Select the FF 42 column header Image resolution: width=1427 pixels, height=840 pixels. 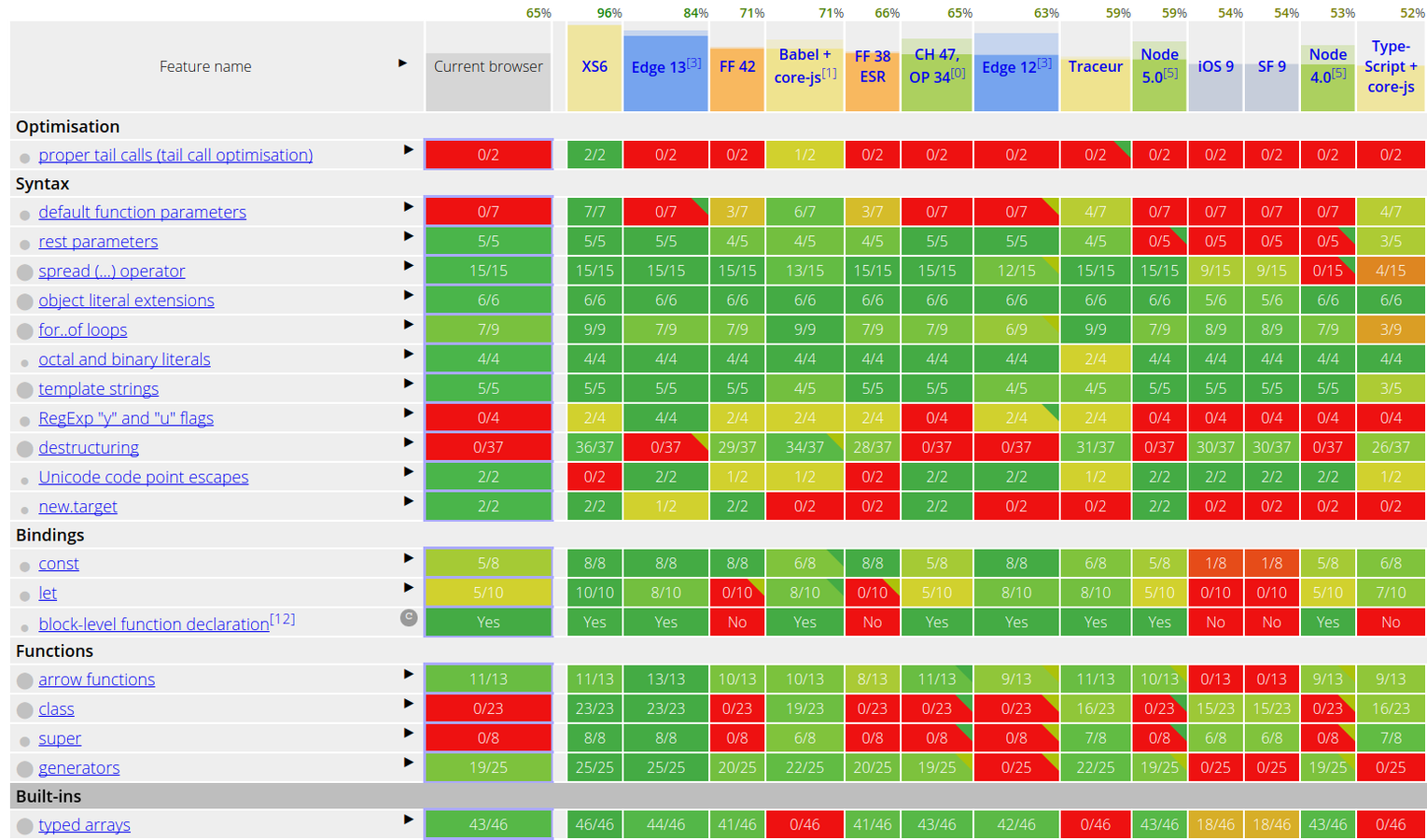click(737, 67)
